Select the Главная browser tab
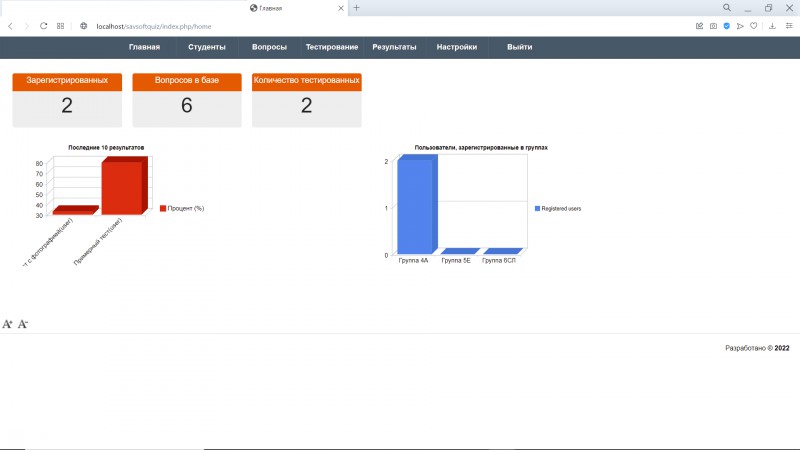The image size is (800, 450). click(296, 8)
